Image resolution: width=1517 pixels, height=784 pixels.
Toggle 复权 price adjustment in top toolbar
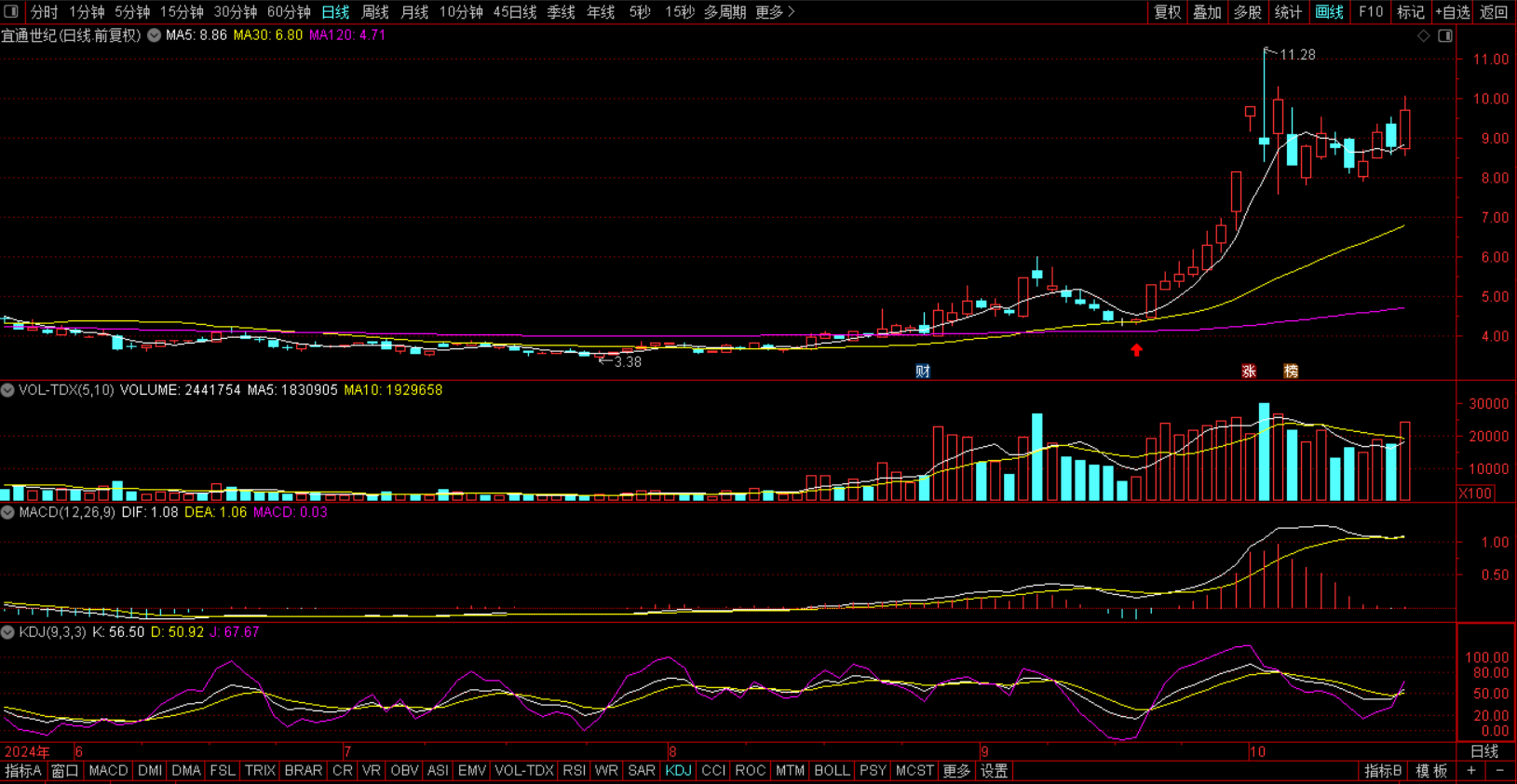tap(1167, 12)
